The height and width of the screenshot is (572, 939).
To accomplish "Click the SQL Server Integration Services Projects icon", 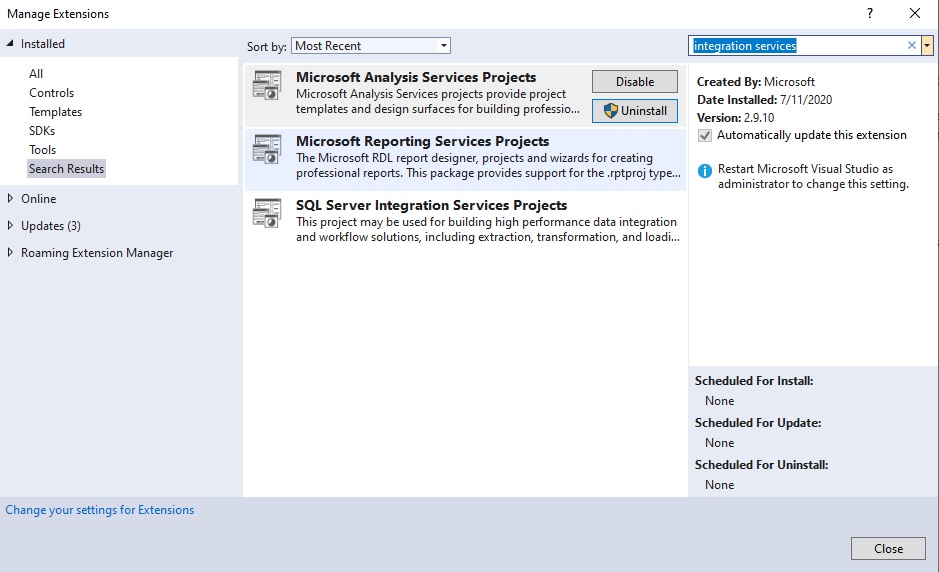I will 266,213.
